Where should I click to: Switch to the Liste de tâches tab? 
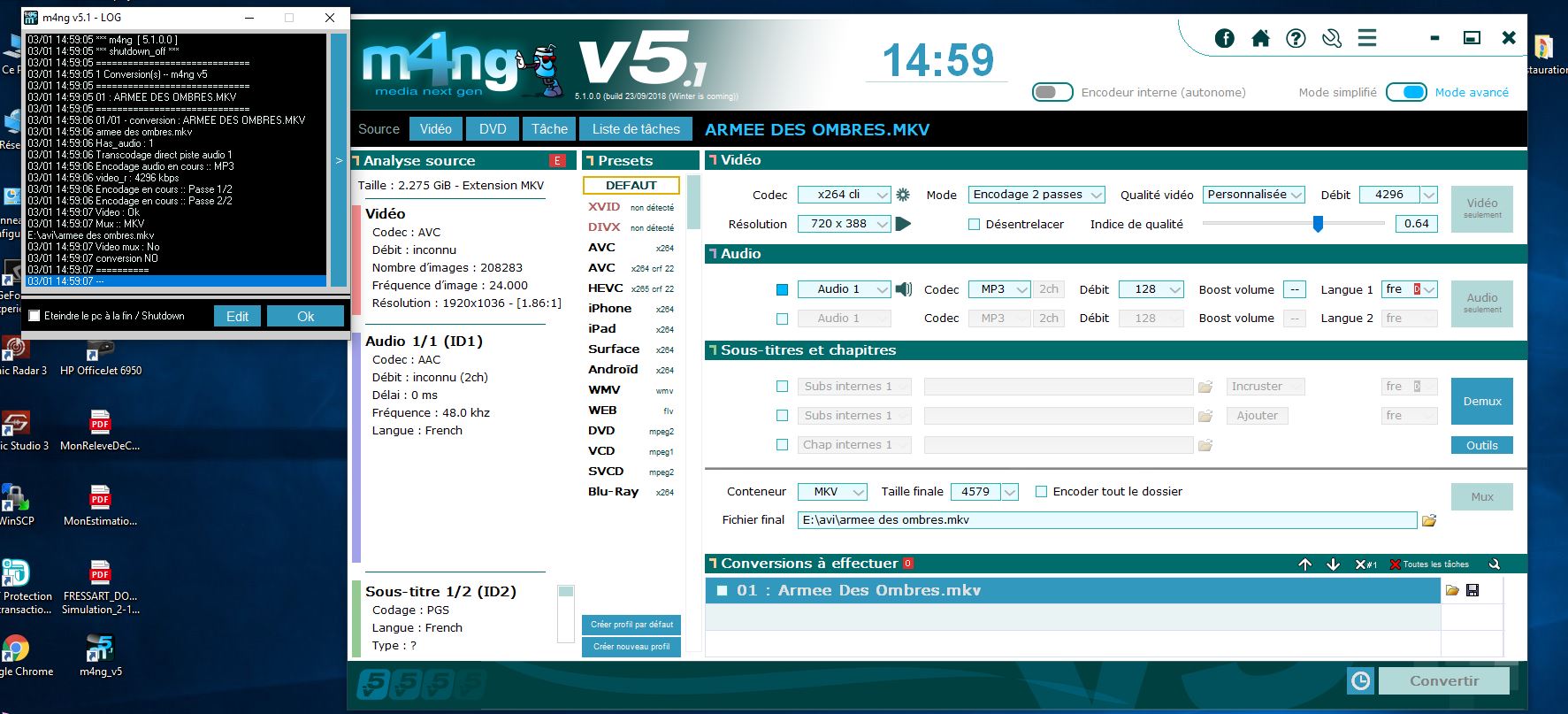click(x=636, y=129)
